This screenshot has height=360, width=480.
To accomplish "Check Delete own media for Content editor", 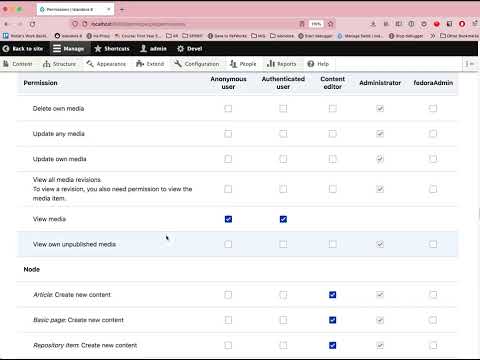I will (x=333, y=108).
